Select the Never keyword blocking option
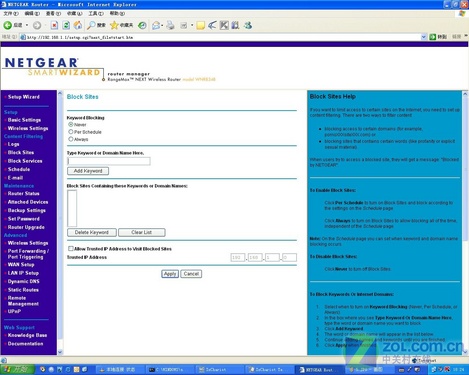Viewport: 469px width, 375px height. 71,124
